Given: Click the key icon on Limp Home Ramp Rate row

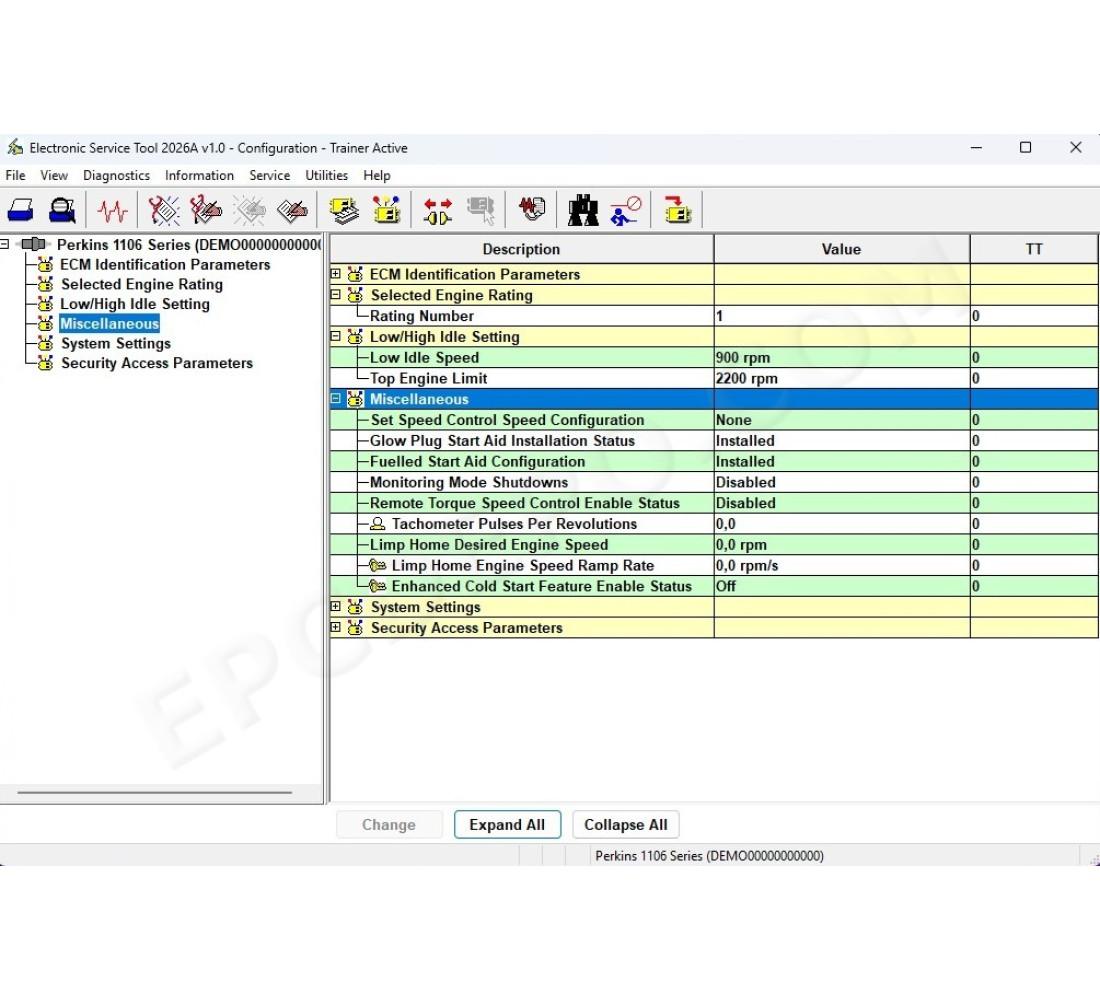Looking at the screenshot, I should point(377,565).
